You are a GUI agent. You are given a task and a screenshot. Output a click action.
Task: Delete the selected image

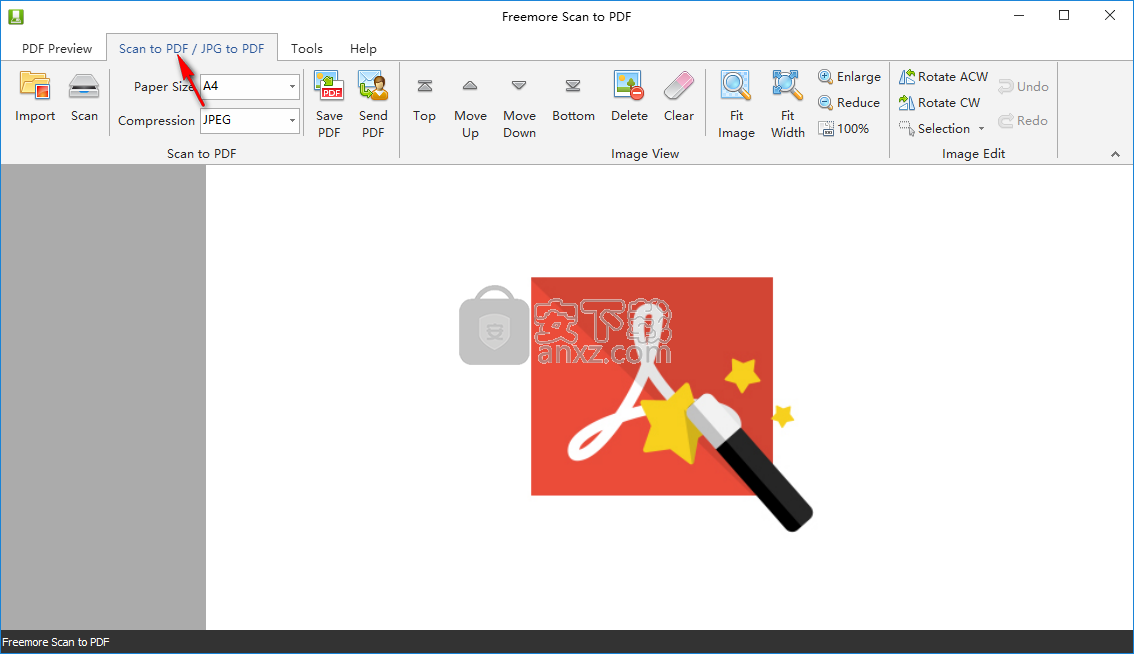628,97
